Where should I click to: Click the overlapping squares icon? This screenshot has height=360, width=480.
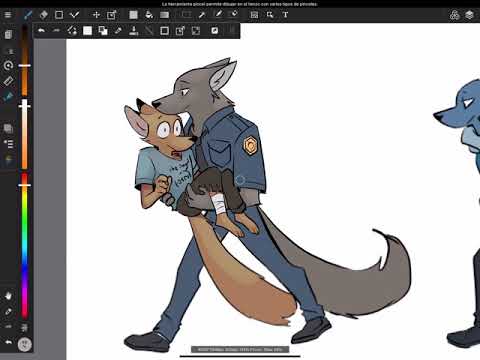click(x=103, y=31)
